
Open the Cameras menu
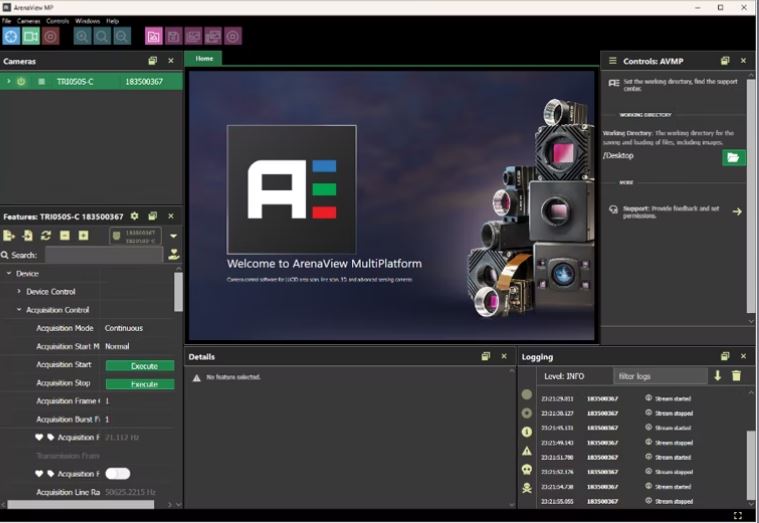29,20
